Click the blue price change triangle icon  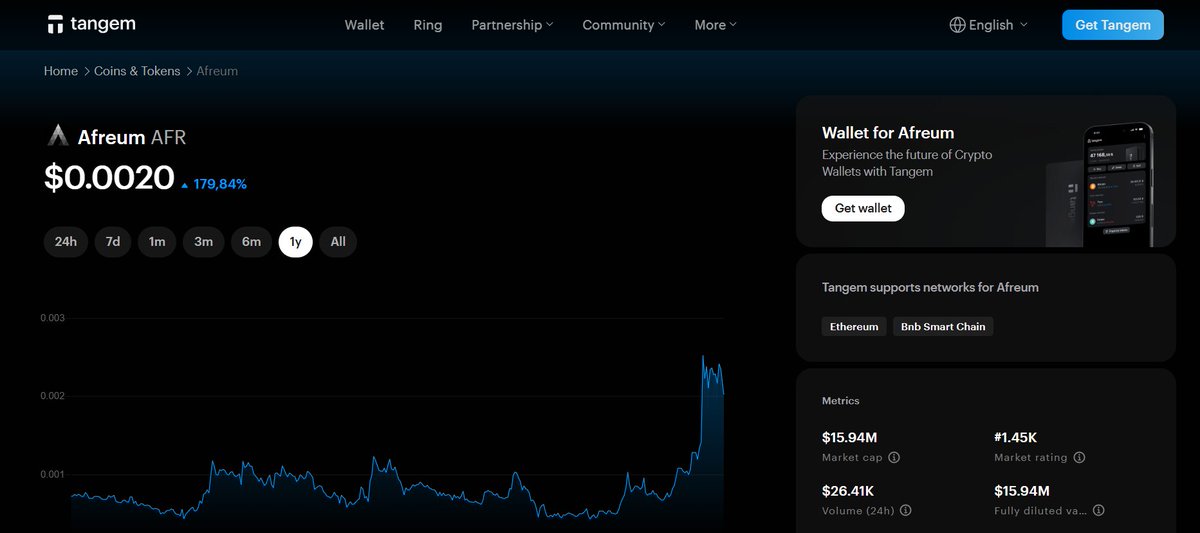pos(185,185)
